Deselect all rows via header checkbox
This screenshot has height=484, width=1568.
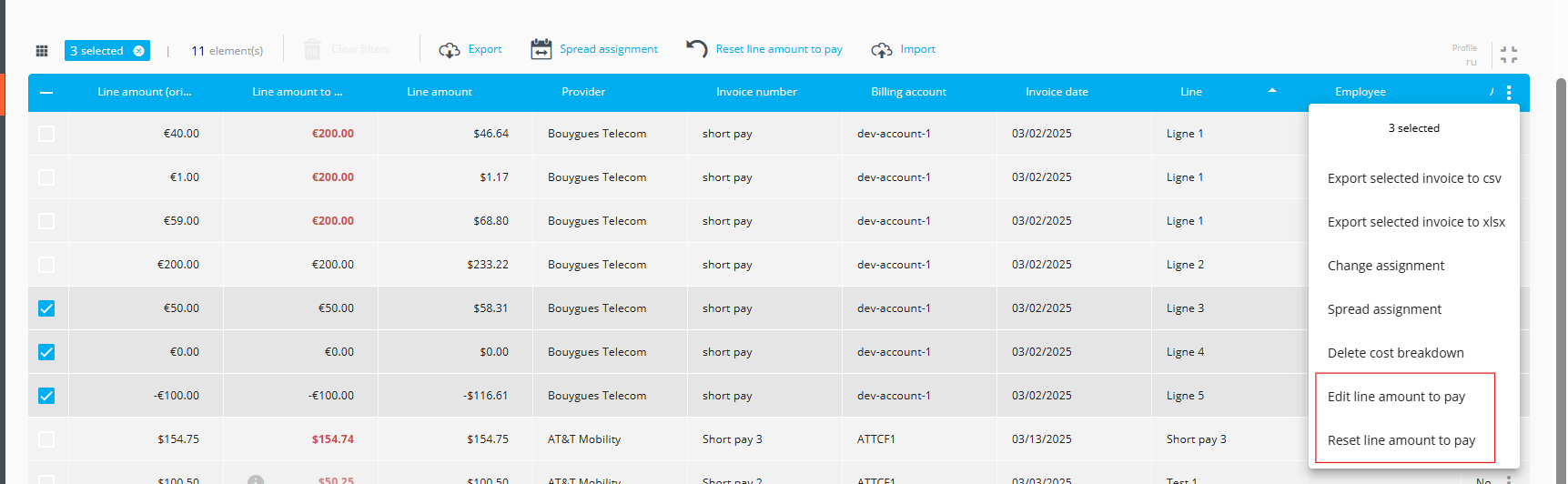[46, 93]
